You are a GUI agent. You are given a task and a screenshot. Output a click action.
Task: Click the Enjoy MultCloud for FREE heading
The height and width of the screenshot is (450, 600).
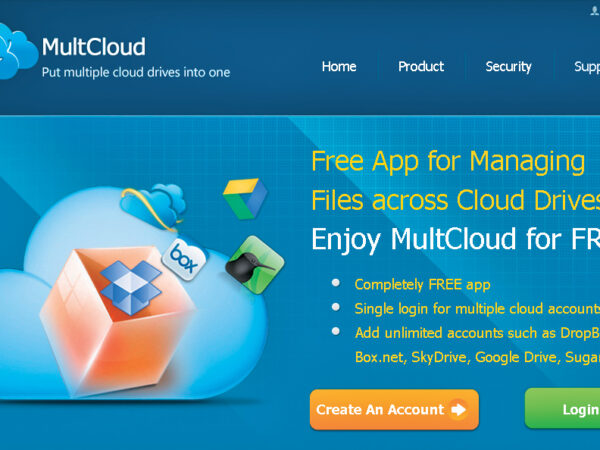[456, 240]
